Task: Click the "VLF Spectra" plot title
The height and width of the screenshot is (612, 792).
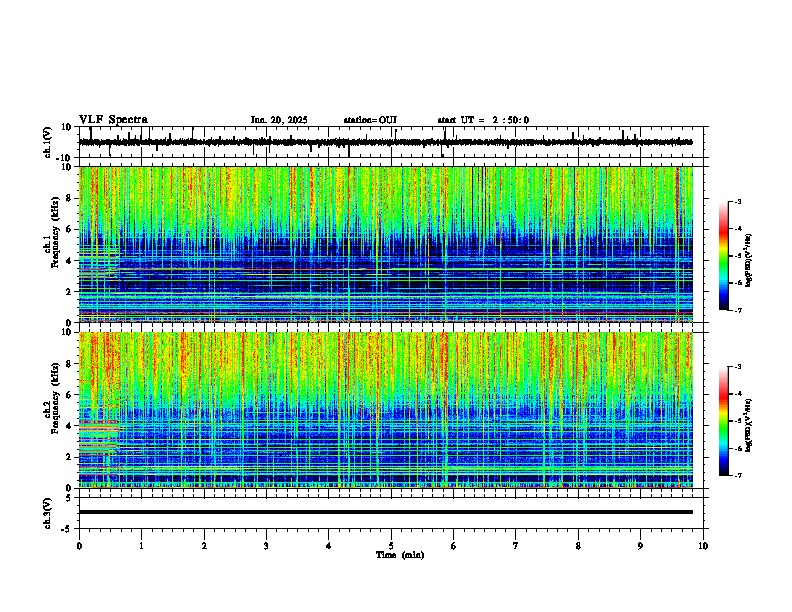Action: 113,120
